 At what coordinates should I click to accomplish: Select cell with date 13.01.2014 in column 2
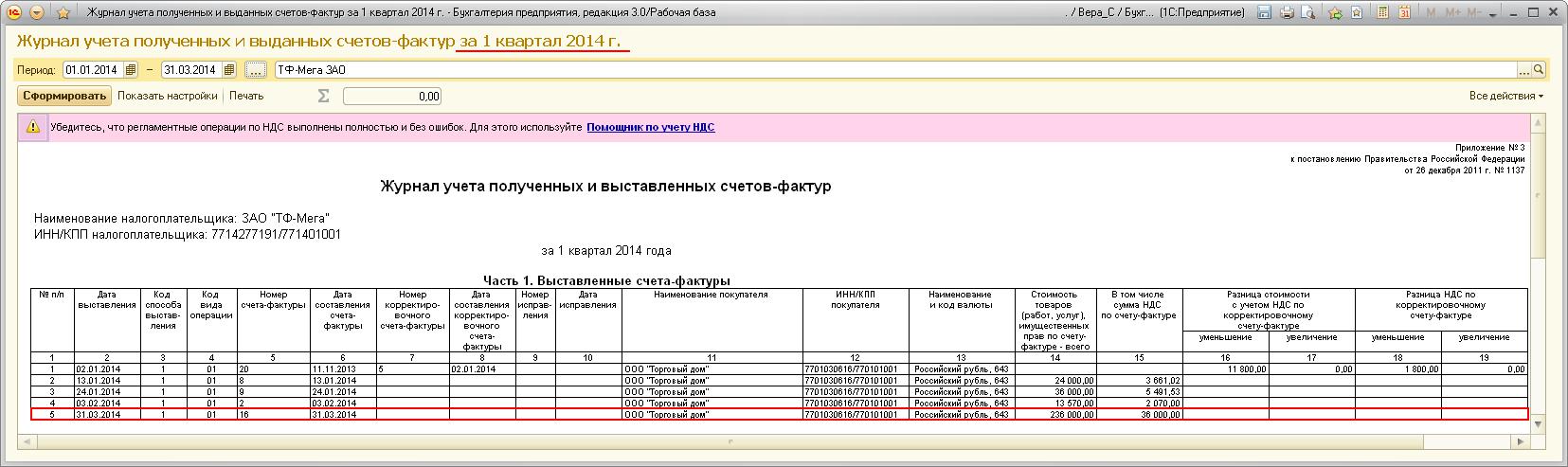coord(108,380)
